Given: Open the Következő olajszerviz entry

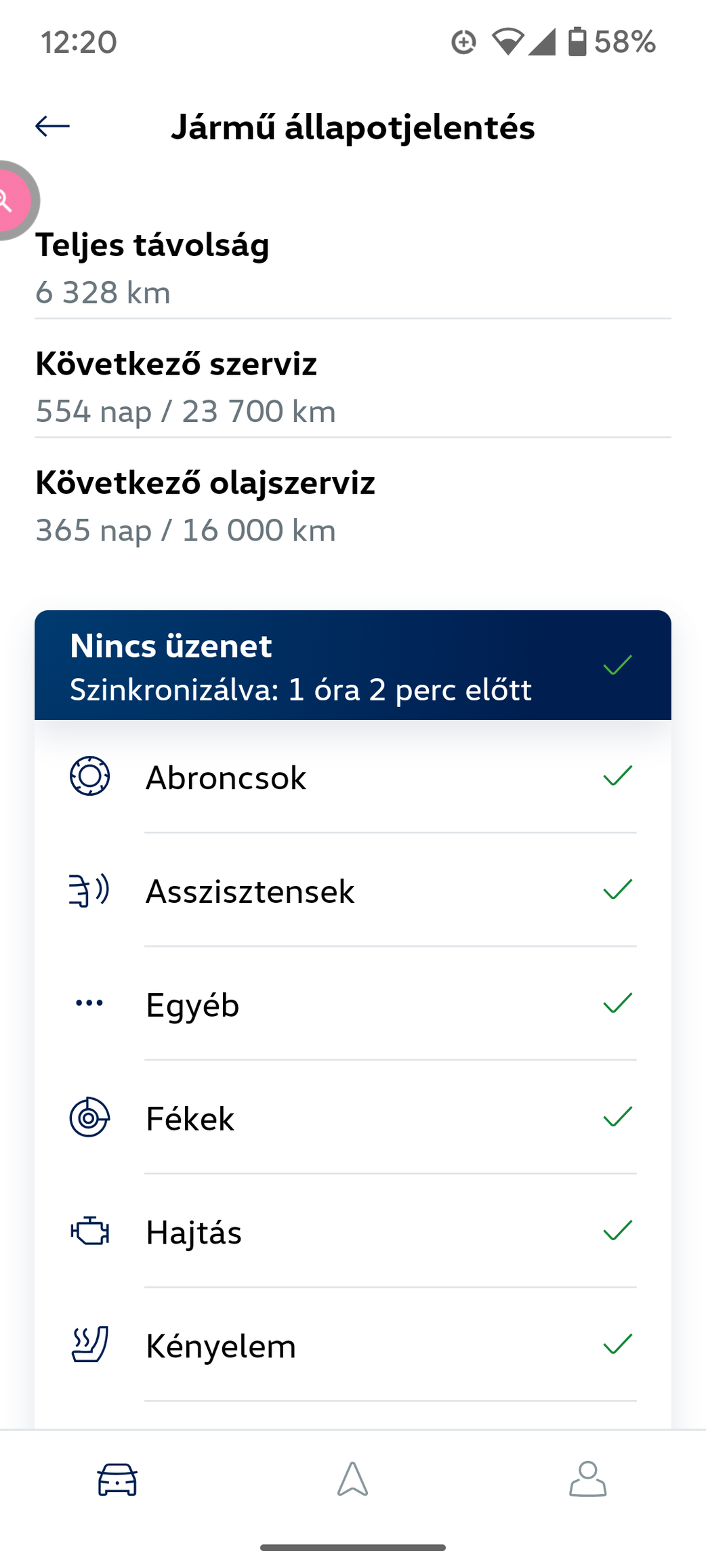Looking at the screenshot, I should coord(353,506).
